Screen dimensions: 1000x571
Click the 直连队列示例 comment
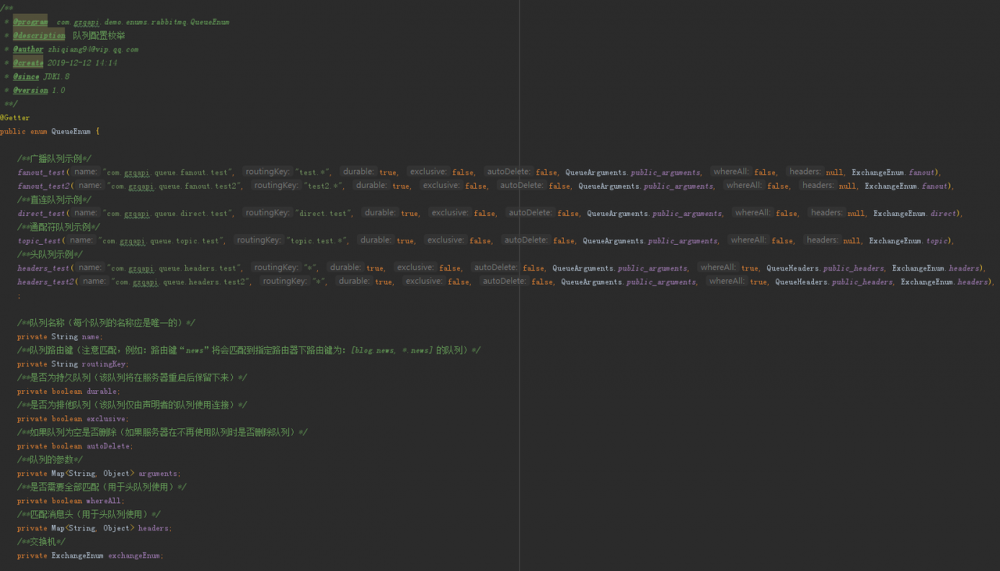click(54, 200)
